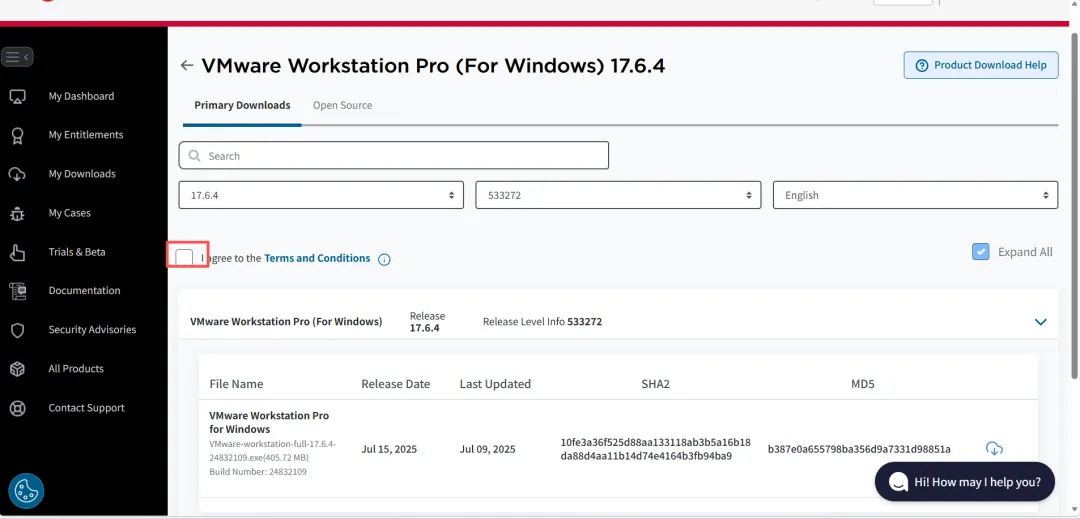Click the Jul 09, 2025 last updated date
Image resolution: width=1080 pixels, height=519 pixels.
(x=488, y=449)
